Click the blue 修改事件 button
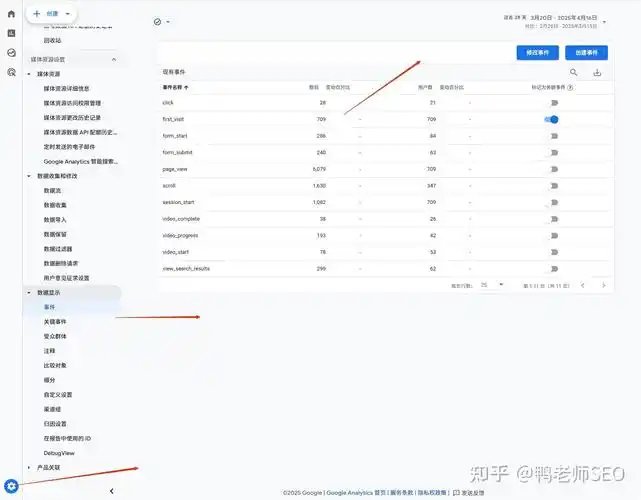Image resolution: width=641 pixels, height=500 pixels. [538, 52]
